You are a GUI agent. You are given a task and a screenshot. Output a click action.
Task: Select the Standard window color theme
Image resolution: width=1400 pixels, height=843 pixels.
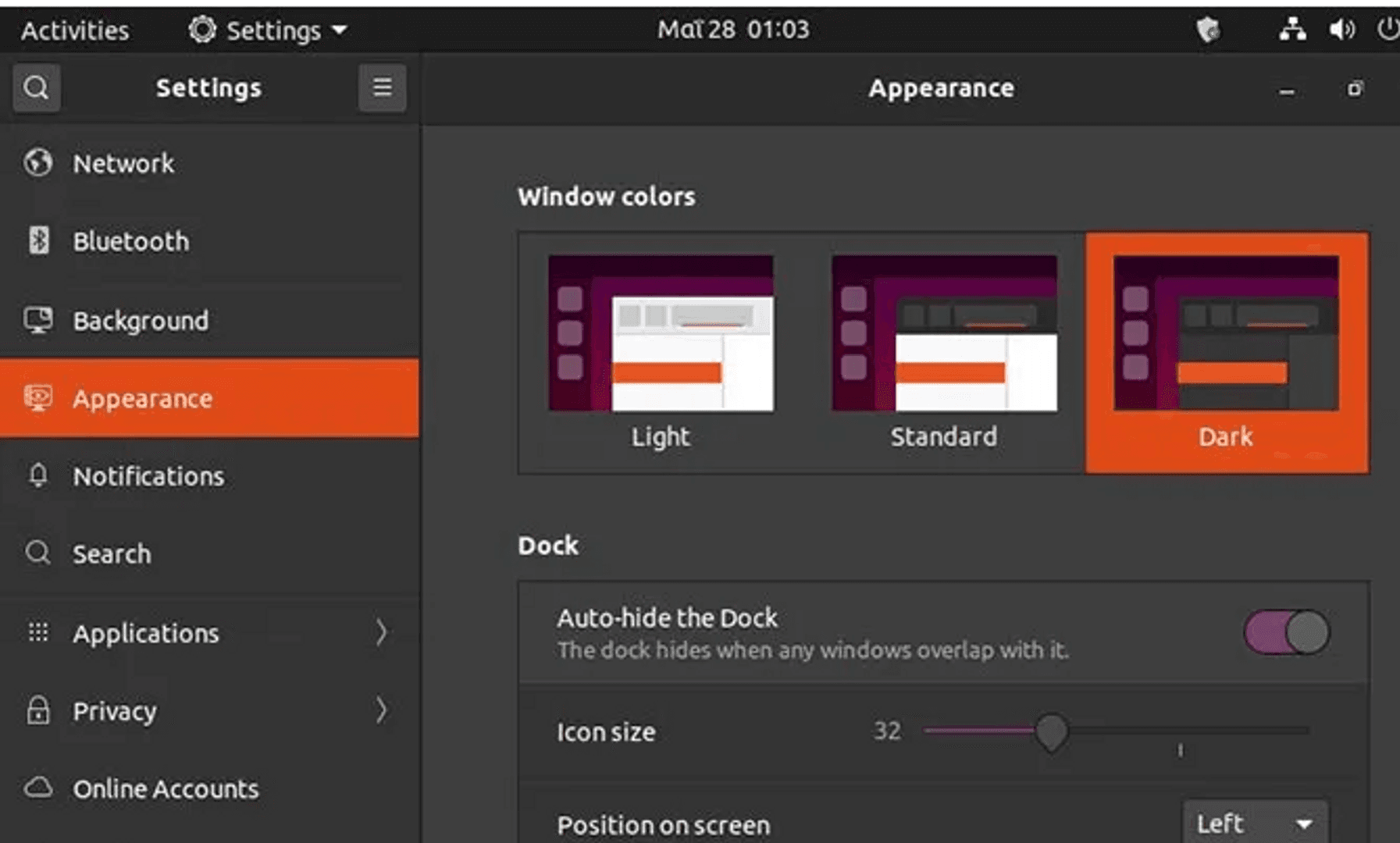pyautogui.click(x=943, y=351)
